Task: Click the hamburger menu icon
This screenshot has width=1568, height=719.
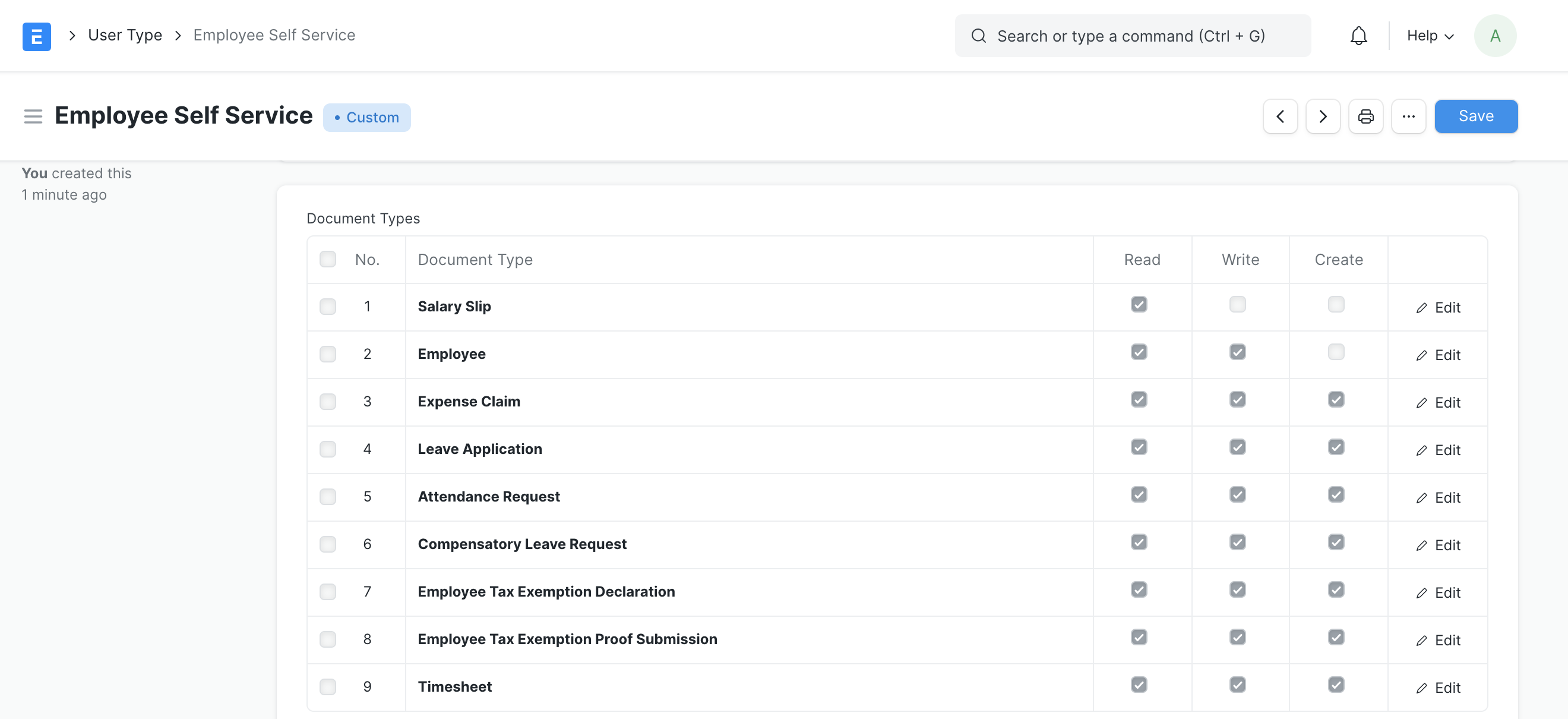Action: coord(32,117)
